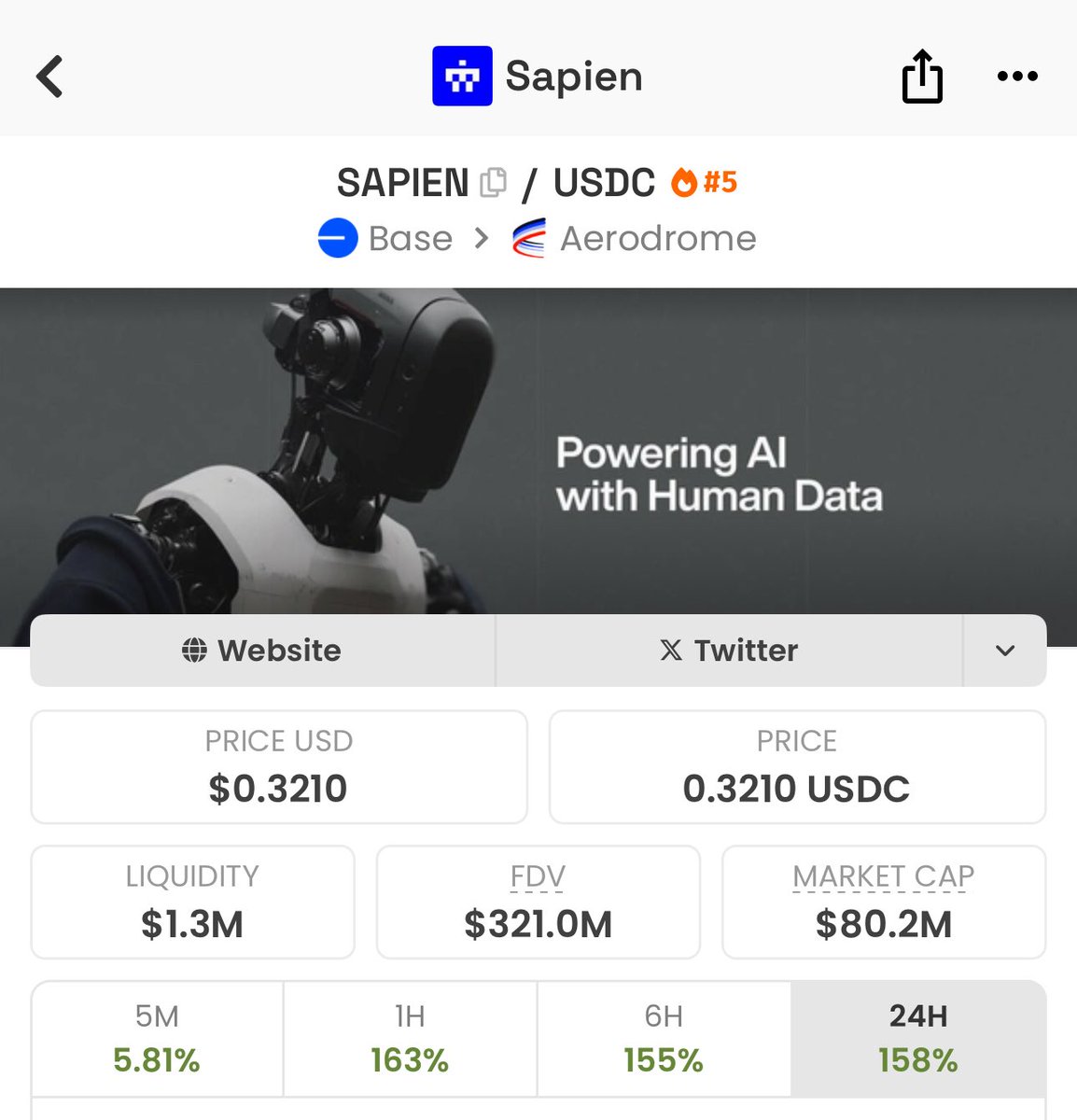The width and height of the screenshot is (1077, 1120).
Task: Show the FDV definition tooltip
Action: (x=538, y=876)
